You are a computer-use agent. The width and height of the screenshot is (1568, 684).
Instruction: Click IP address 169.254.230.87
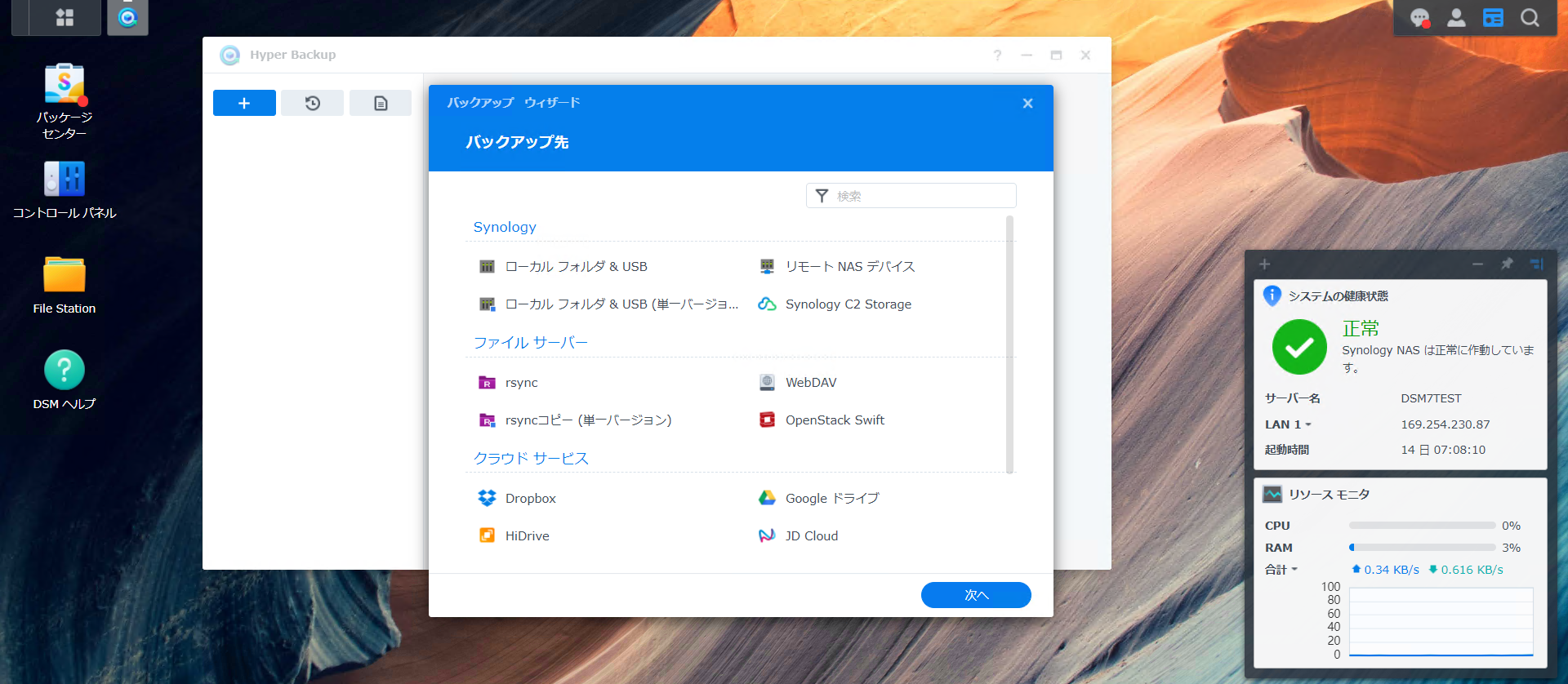tap(1445, 424)
